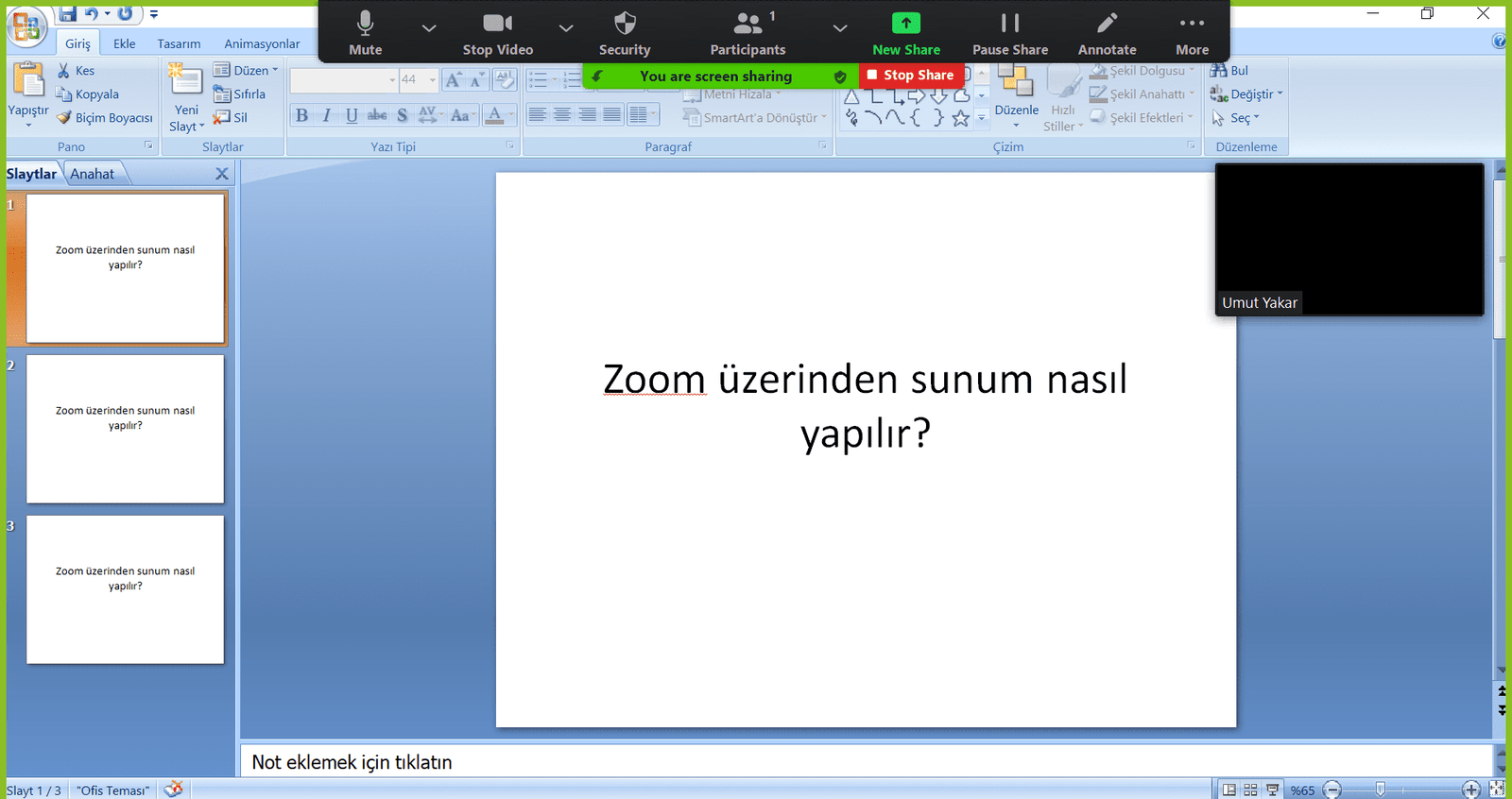Delete the slide using Sil
Viewport: 1512px width, 799px height.
[231, 118]
